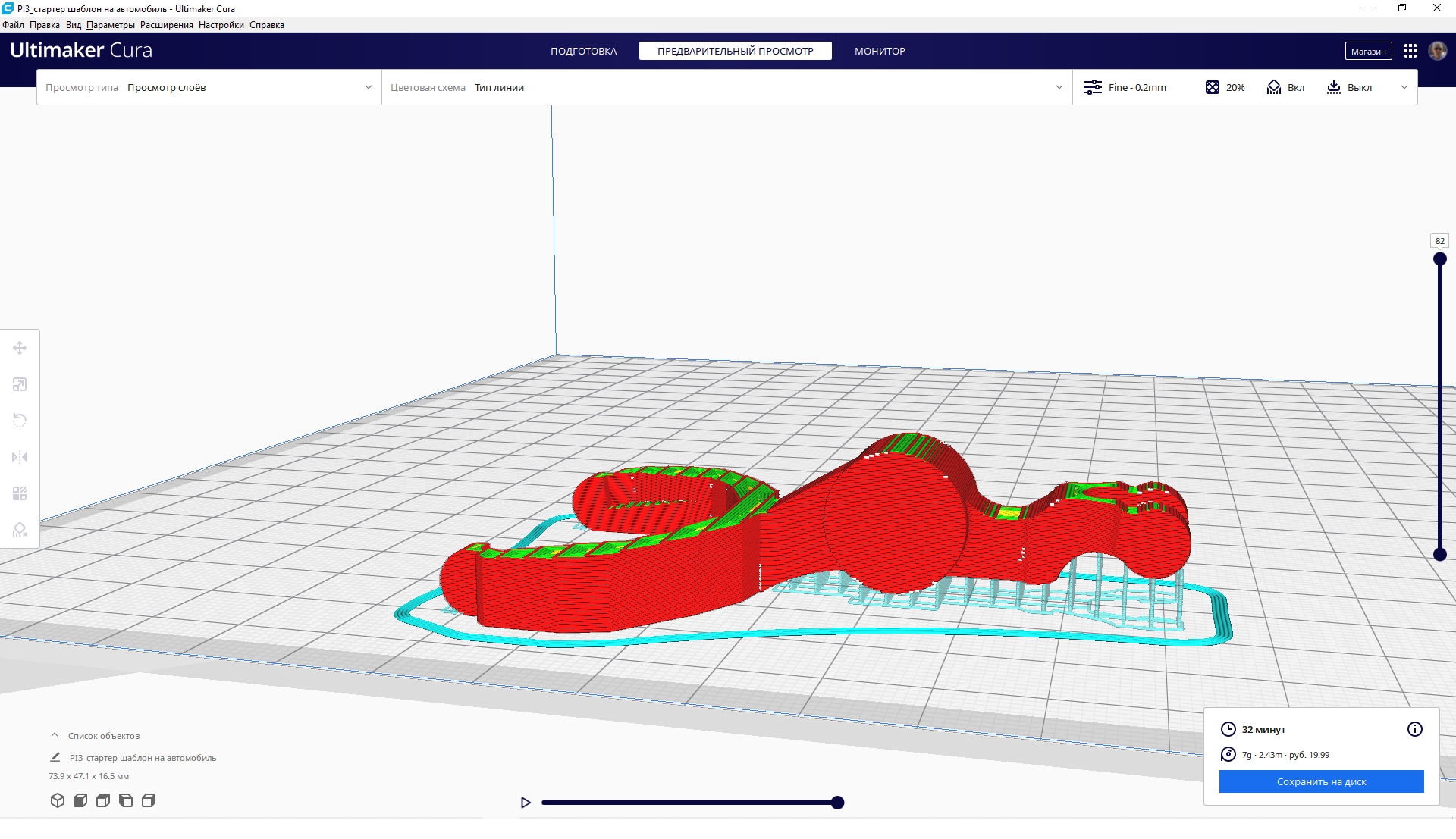Open Support Blocker tool icon
The image size is (1456, 839).
20,530
